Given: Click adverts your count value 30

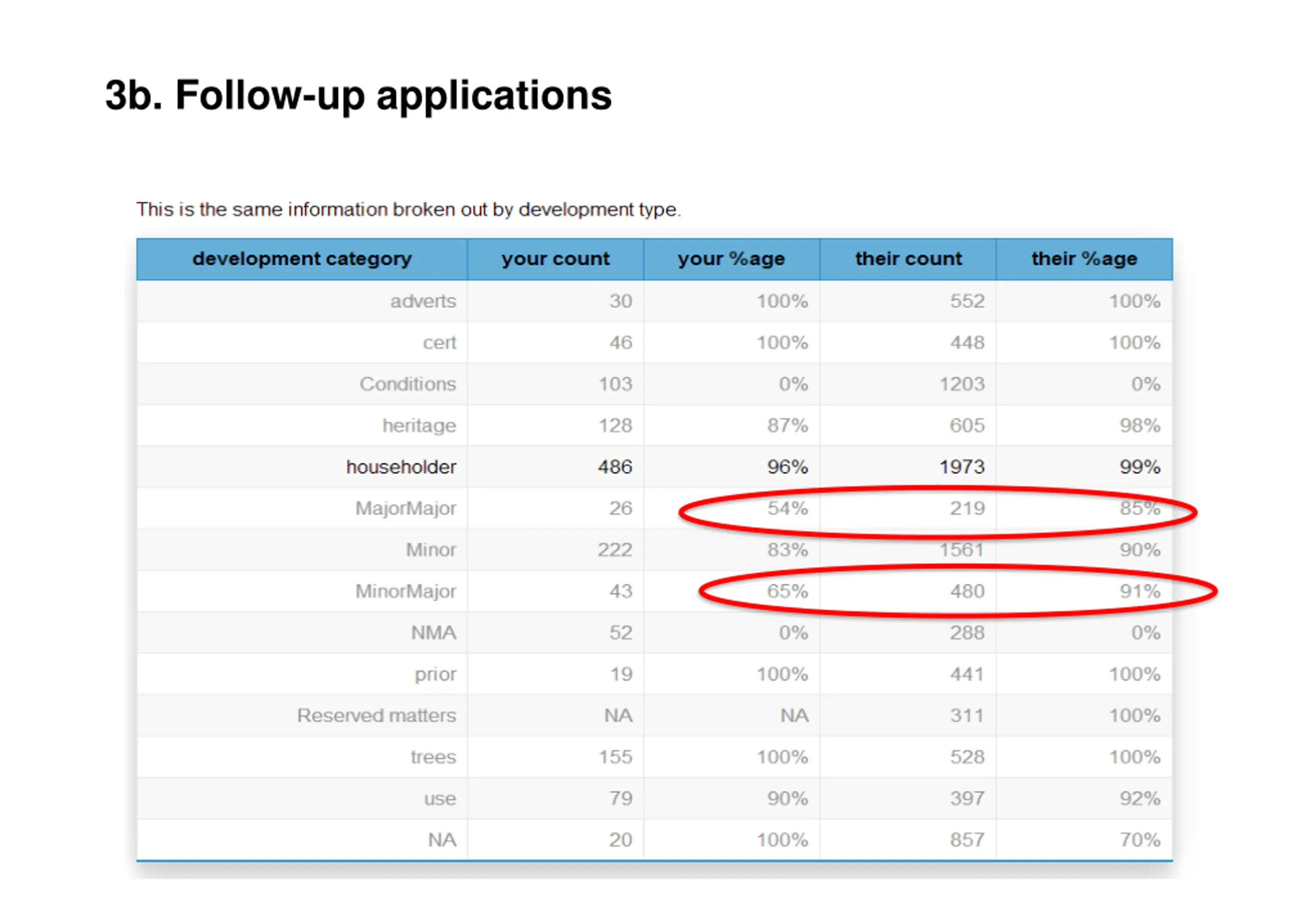Looking at the screenshot, I should point(620,301).
